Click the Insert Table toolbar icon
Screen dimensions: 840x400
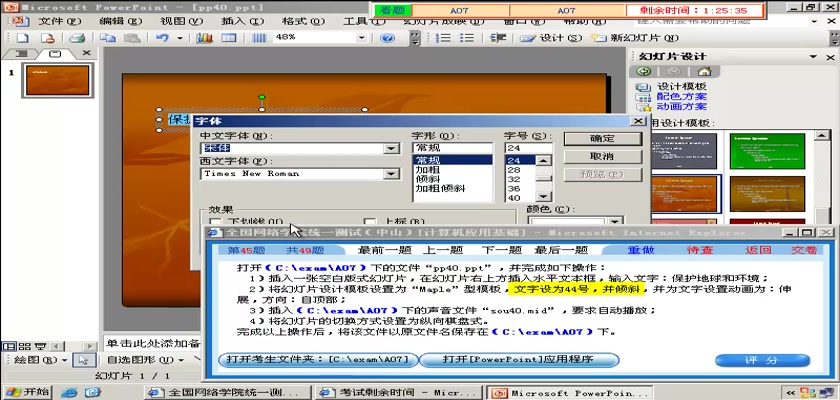(229, 38)
